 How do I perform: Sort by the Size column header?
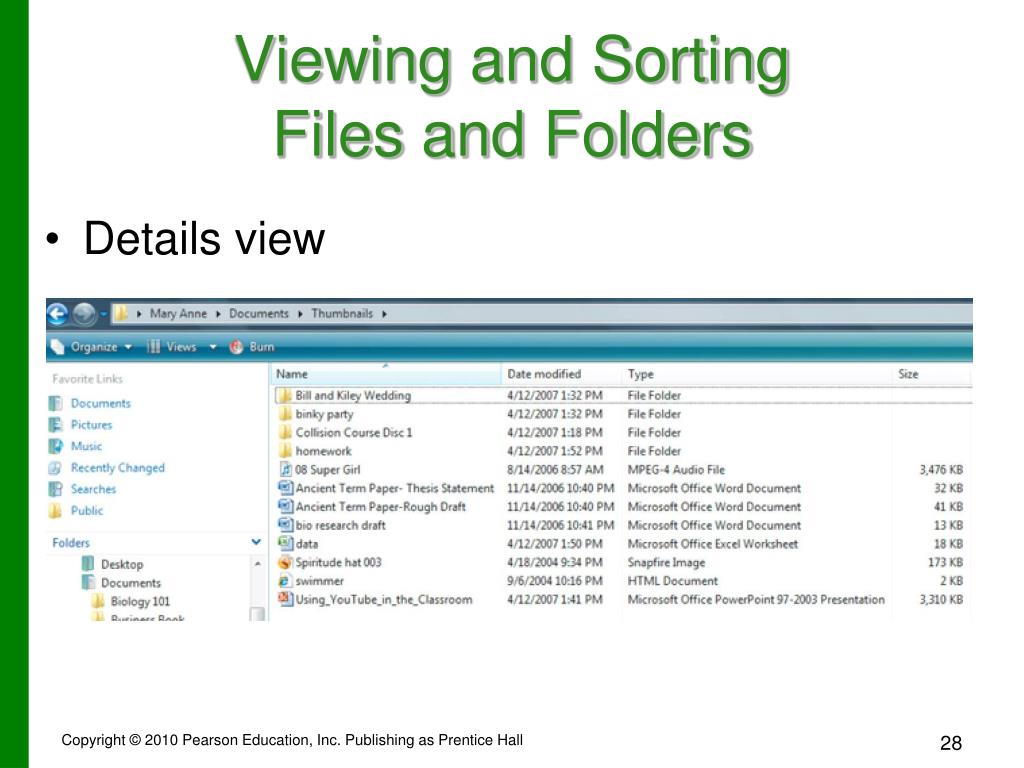click(x=931, y=374)
